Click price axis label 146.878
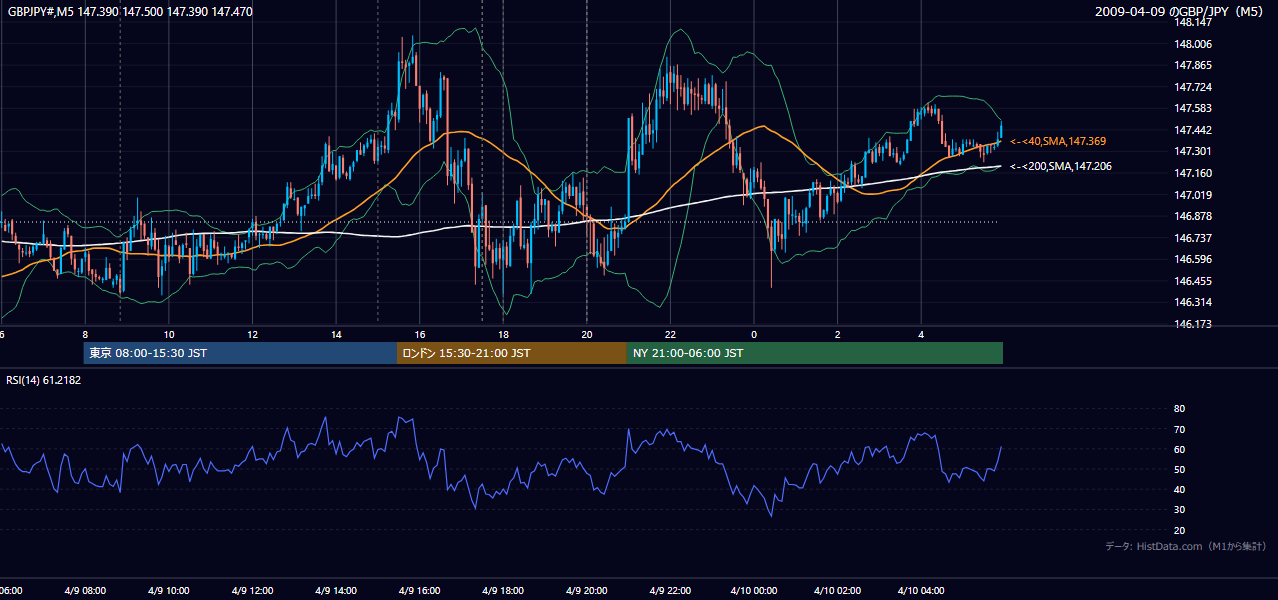Screen dimensions: 1278x600 point(1193,216)
